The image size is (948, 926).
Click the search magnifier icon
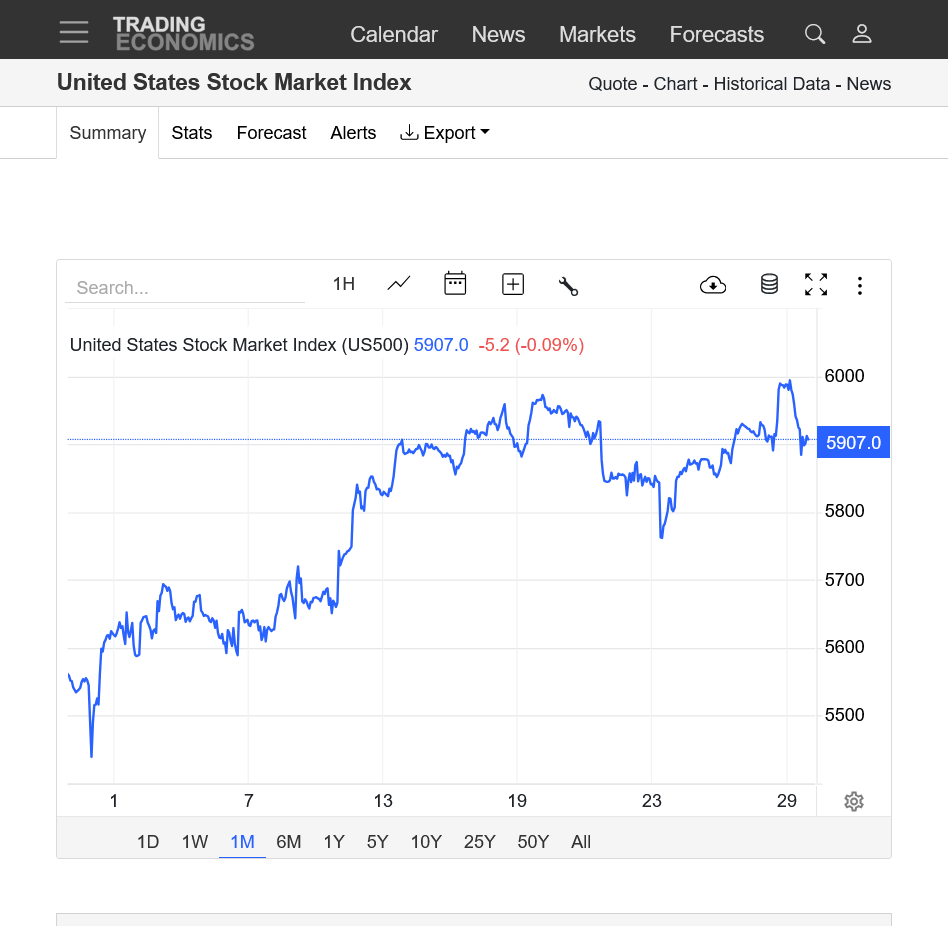(x=814, y=34)
